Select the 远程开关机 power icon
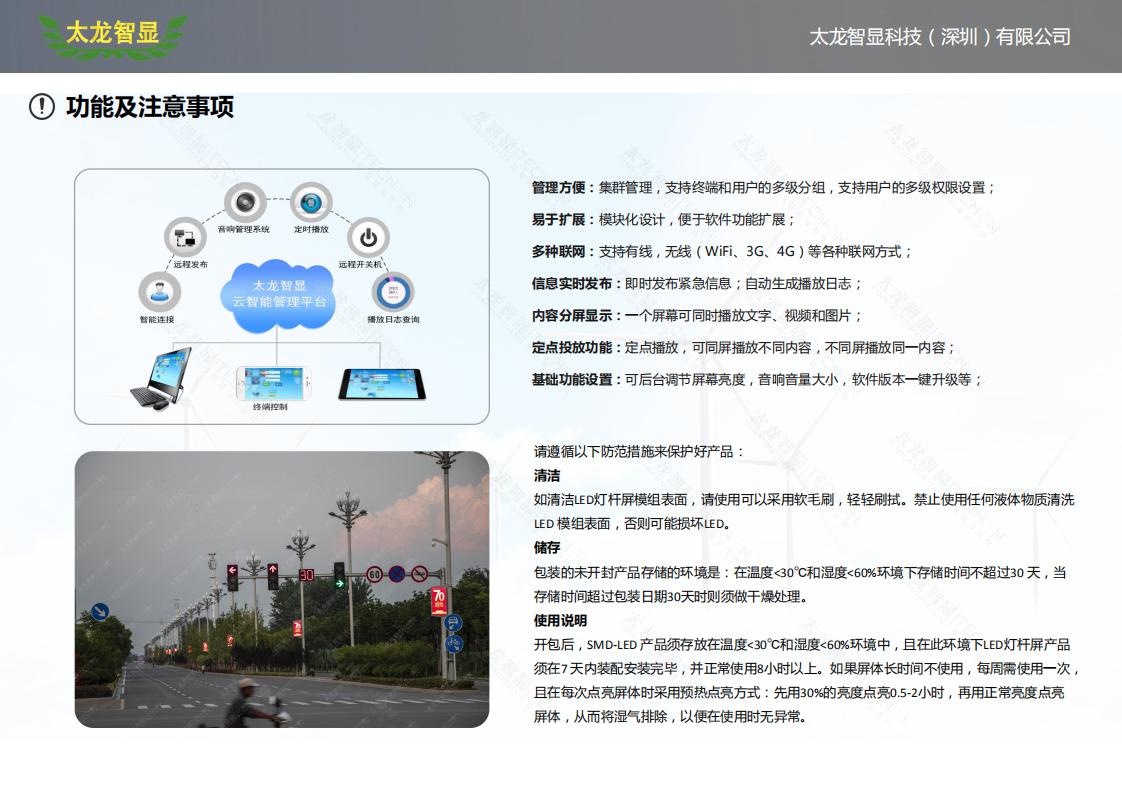The width and height of the screenshot is (1122, 793). 368,239
